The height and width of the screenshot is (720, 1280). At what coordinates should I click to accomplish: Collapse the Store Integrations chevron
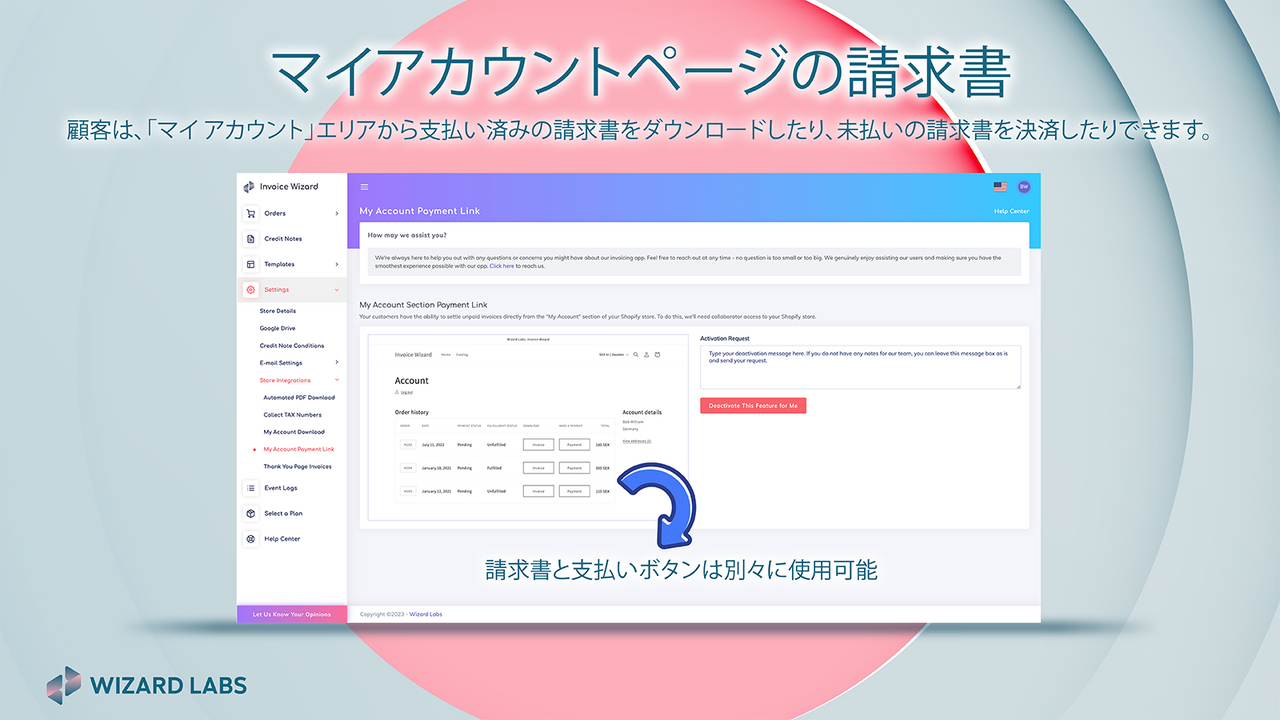pyautogui.click(x=337, y=380)
